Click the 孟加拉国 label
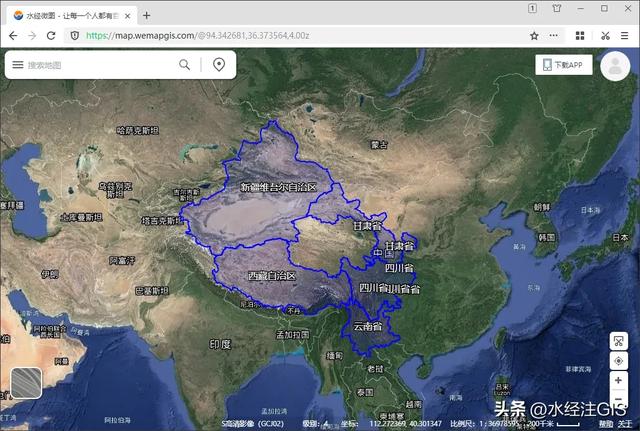Viewport: 640px width, 431px height. 293,335
